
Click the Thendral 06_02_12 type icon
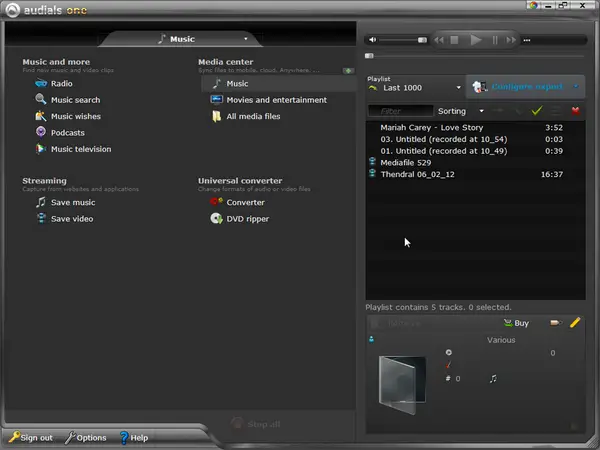pyautogui.click(x=372, y=174)
